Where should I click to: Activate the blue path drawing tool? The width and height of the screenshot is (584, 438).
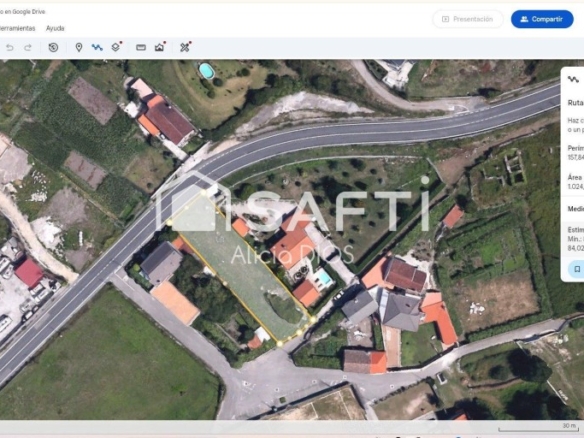(x=97, y=47)
